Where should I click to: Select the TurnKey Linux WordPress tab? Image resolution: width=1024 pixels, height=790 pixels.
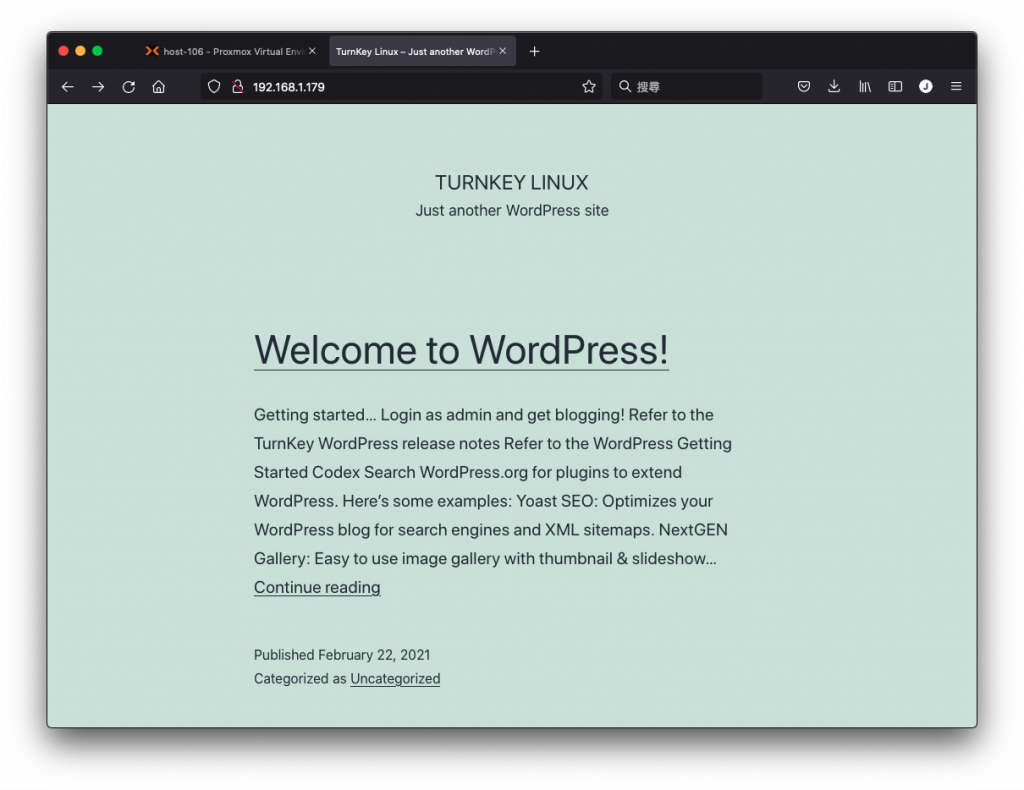click(422, 51)
